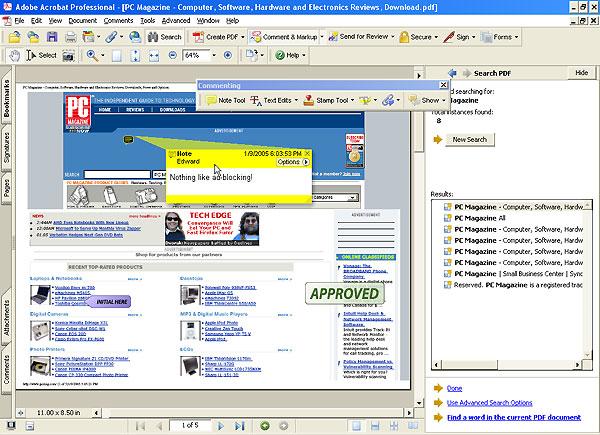Image resolution: width=600 pixels, height=435 pixels.
Task: Open the Bookmarks side tab
Action: (7, 99)
